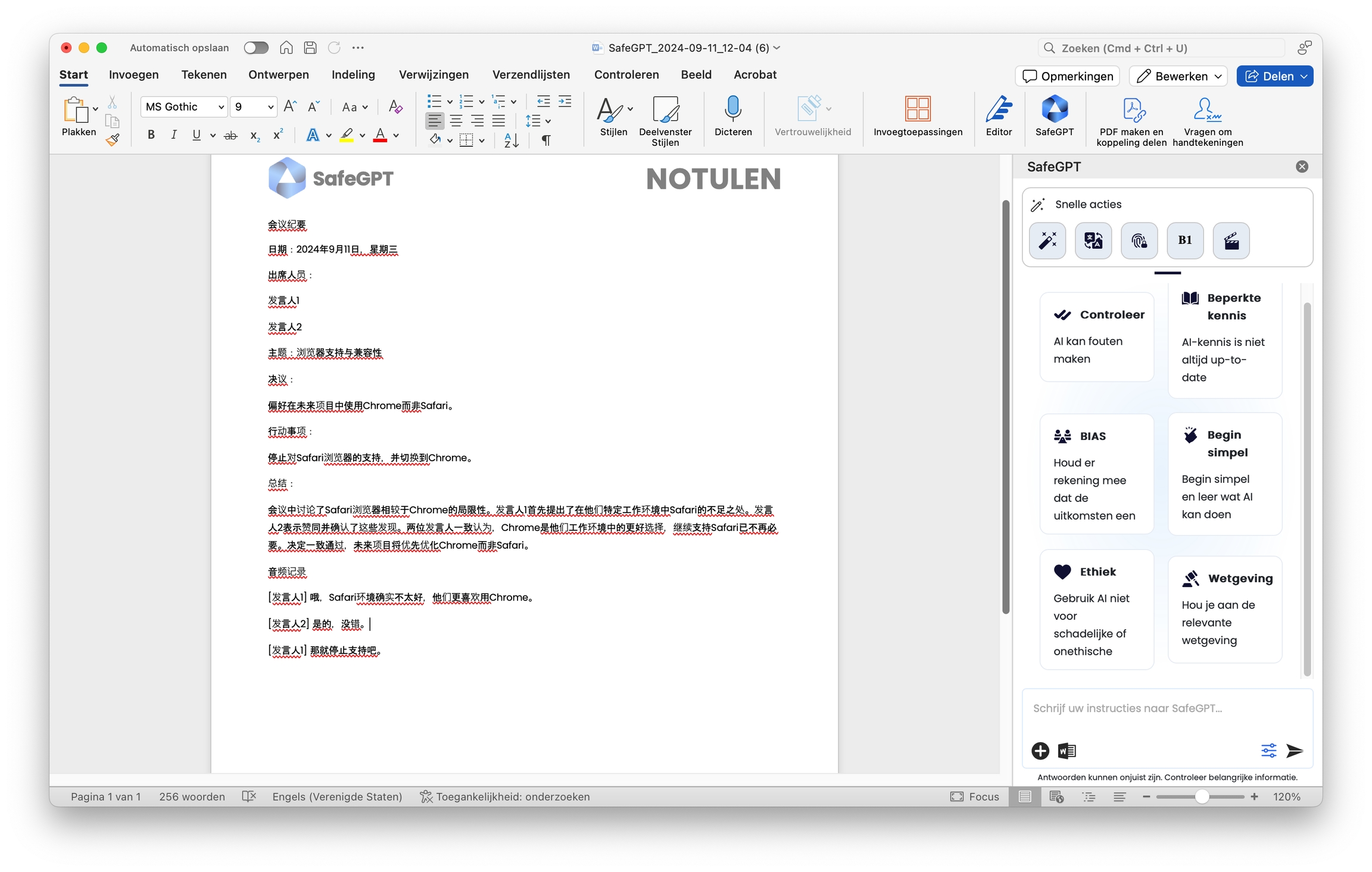
Task: Open the Controleren ribbon tab
Action: 626,74
